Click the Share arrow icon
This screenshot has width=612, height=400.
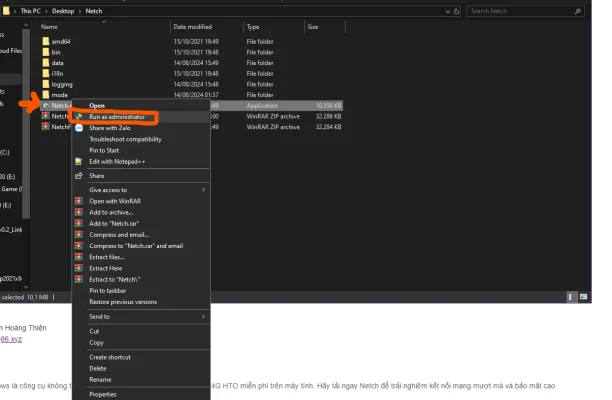(x=79, y=176)
